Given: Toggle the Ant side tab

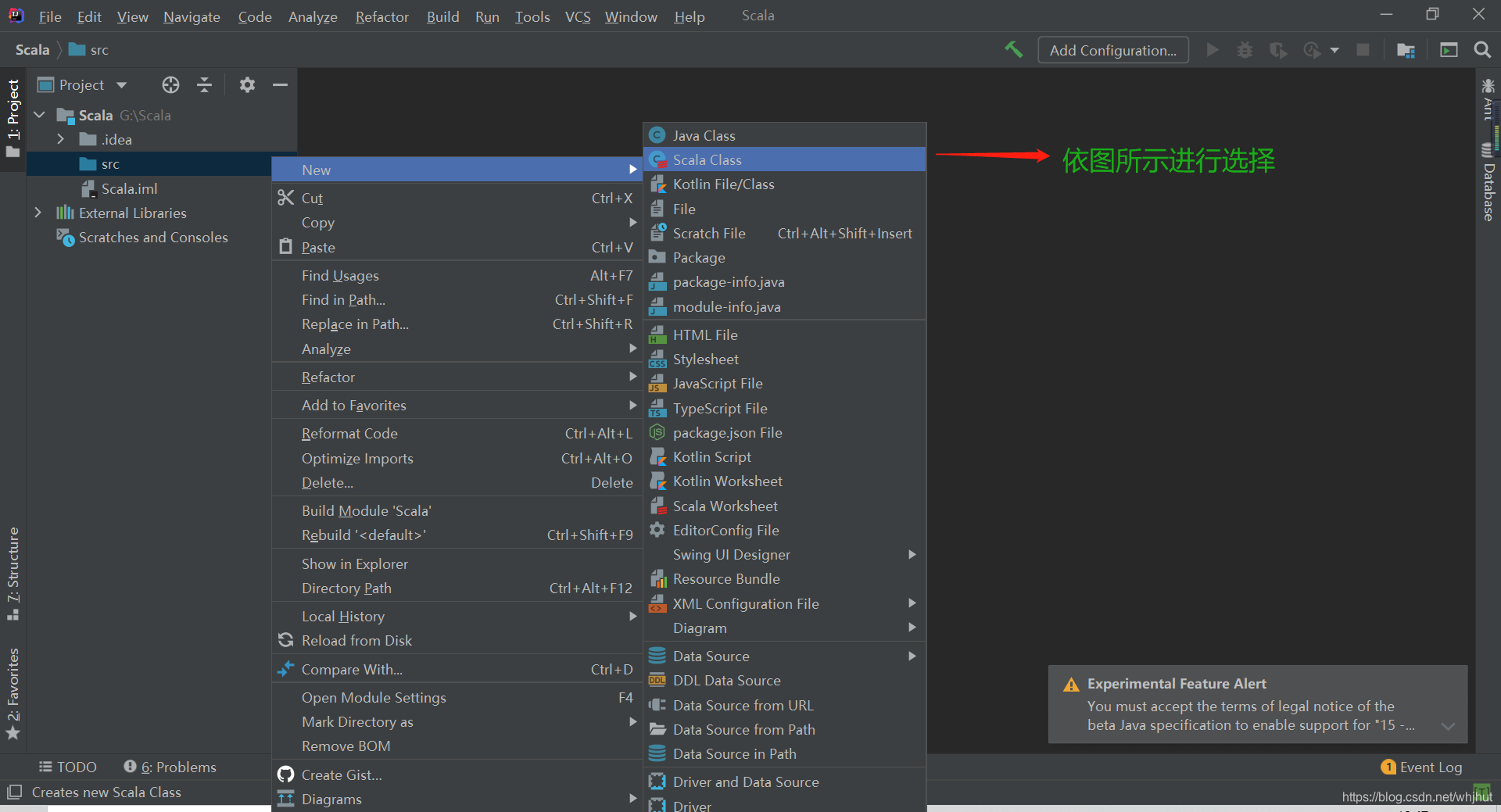Looking at the screenshot, I should pyautogui.click(x=1488, y=98).
